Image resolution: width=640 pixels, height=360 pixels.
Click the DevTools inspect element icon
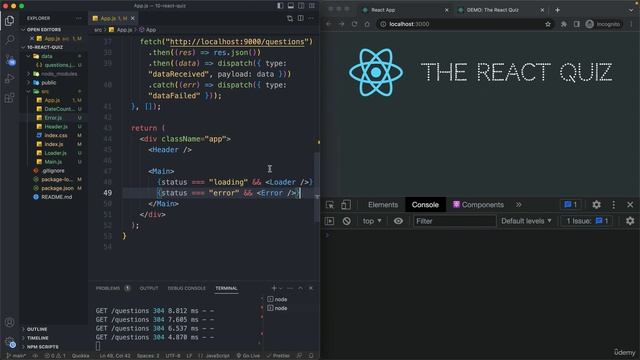point(330,204)
